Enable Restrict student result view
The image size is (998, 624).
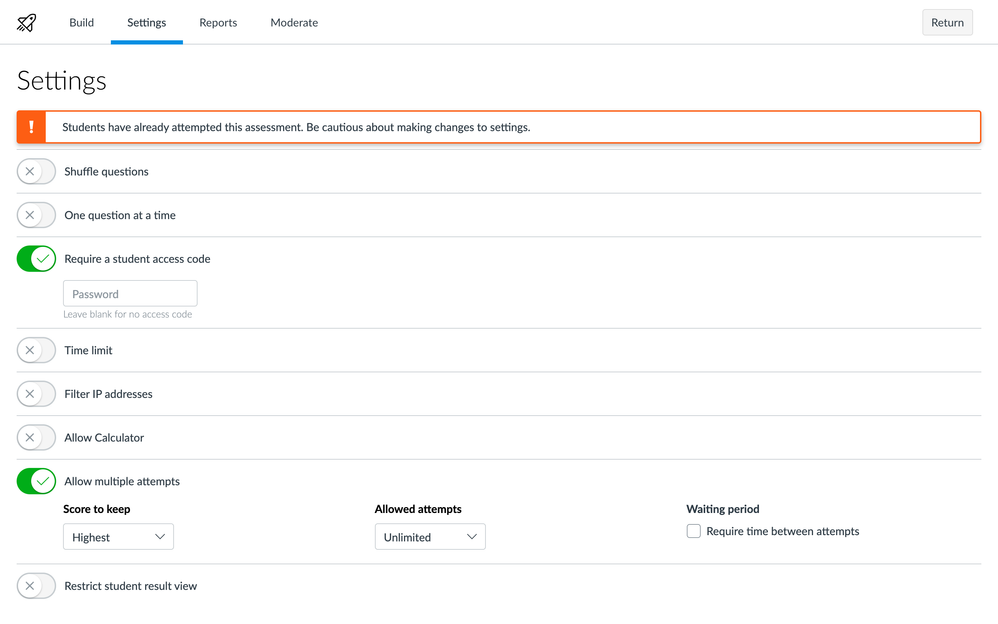[x=36, y=586]
